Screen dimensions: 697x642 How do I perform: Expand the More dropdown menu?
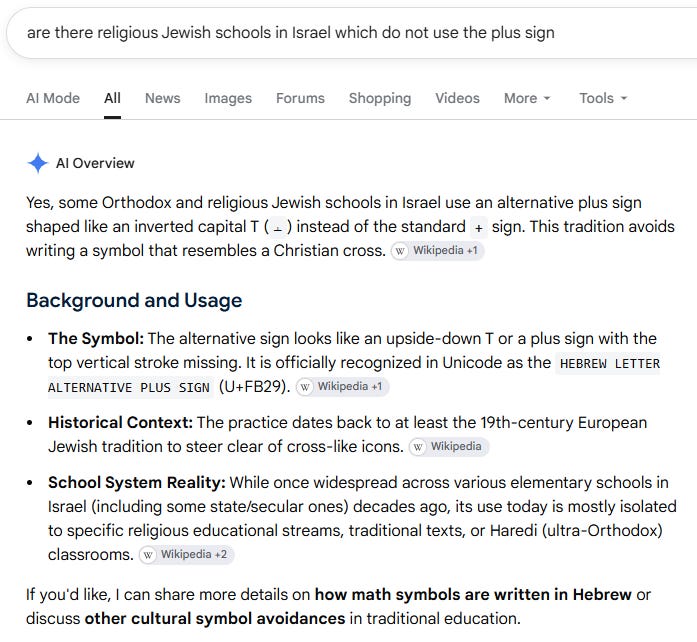coord(527,98)
